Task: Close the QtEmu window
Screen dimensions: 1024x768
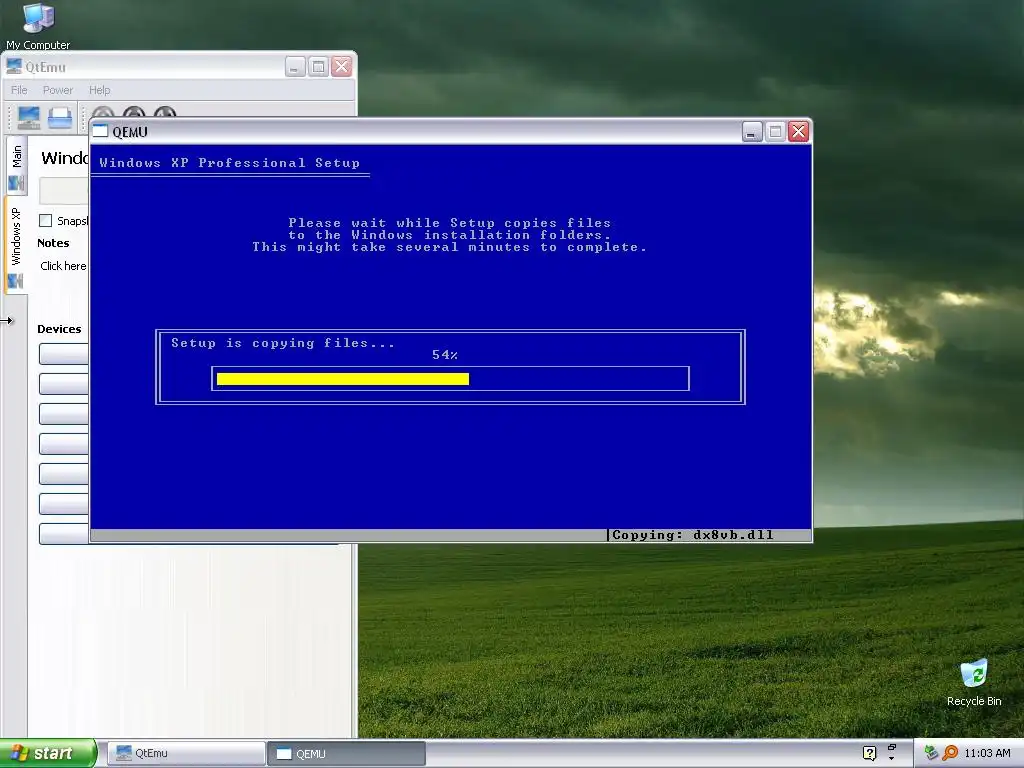Action: point(342,67)
